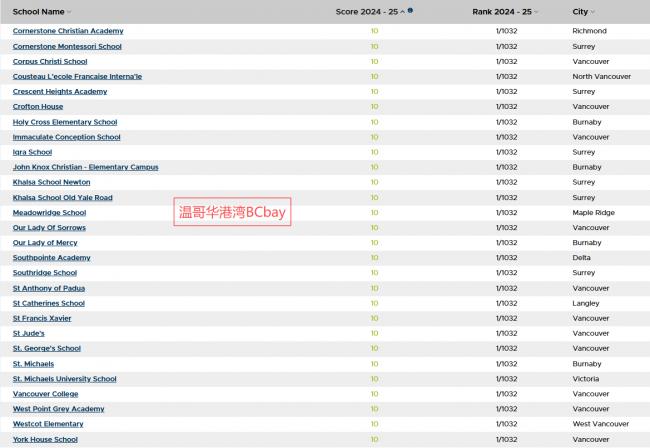Open Cousteau L'ecole Francaise Interna'le link
This screenshot has height=448, width=650.
tap(77, 76)
